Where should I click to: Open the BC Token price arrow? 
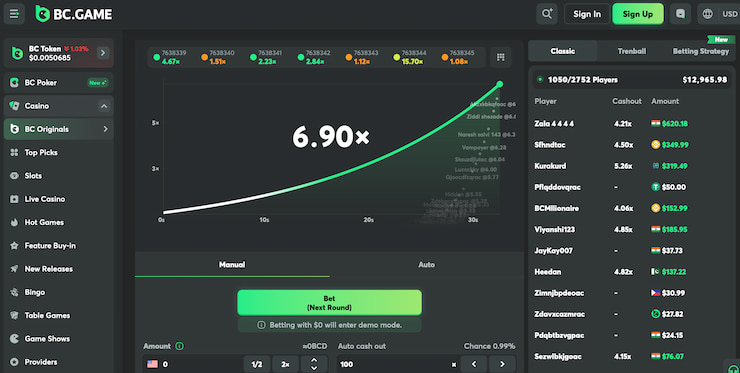103,53
